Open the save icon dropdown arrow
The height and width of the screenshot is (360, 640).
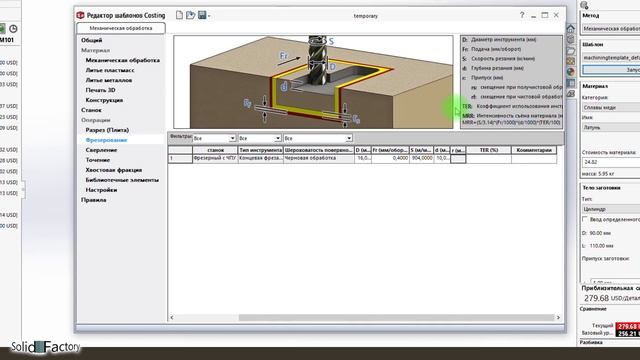pyautogui.click(x=209, y=16)
